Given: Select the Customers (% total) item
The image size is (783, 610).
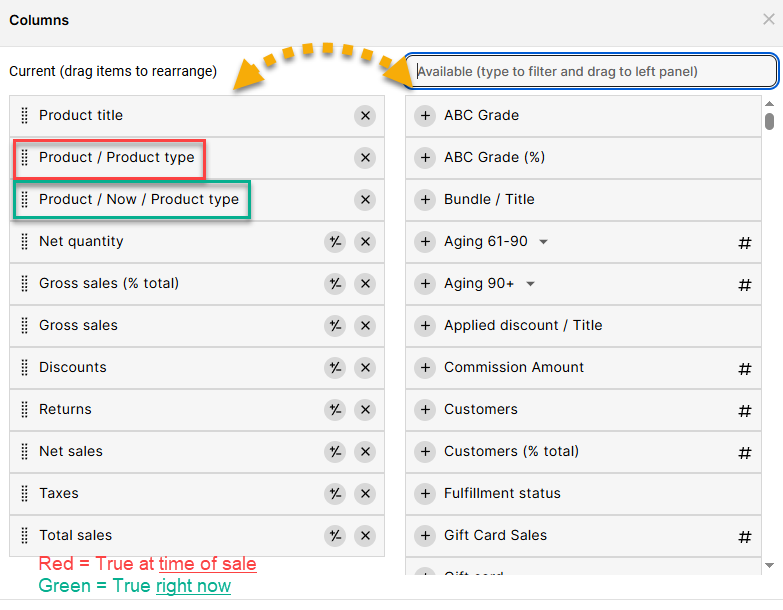Looking at the screenshot, I should coord(511,452).
